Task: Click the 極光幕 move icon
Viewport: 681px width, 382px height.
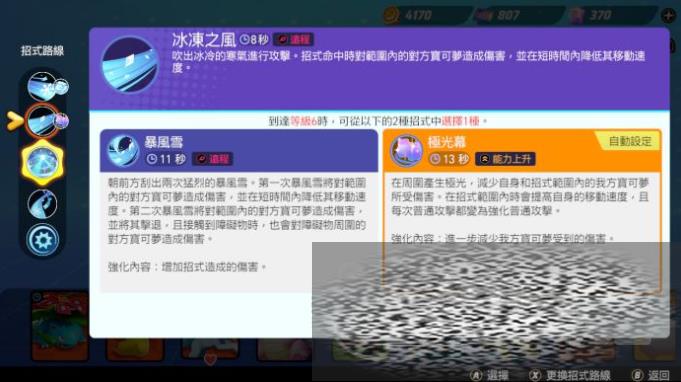Action: pyautogui.click(x=407, y=150)
